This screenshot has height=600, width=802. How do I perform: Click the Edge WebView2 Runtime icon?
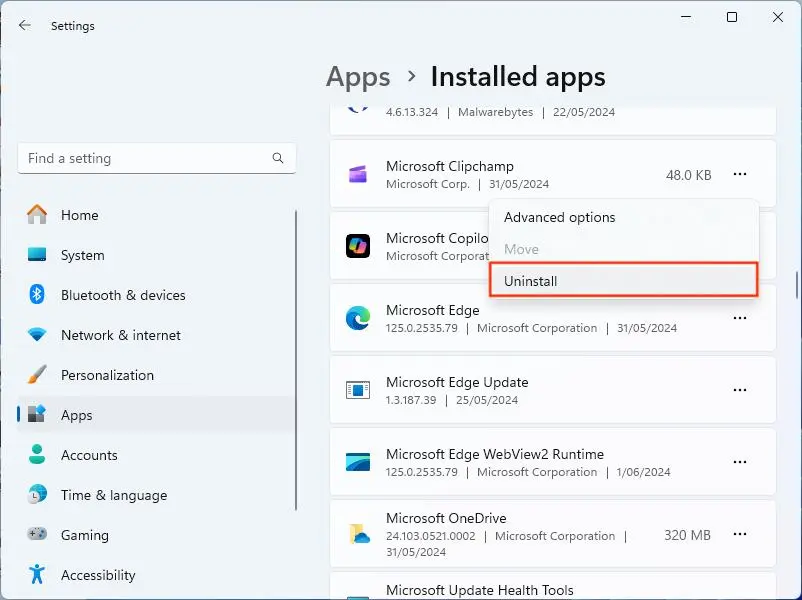pyautogui.click(x=358, y=462)
